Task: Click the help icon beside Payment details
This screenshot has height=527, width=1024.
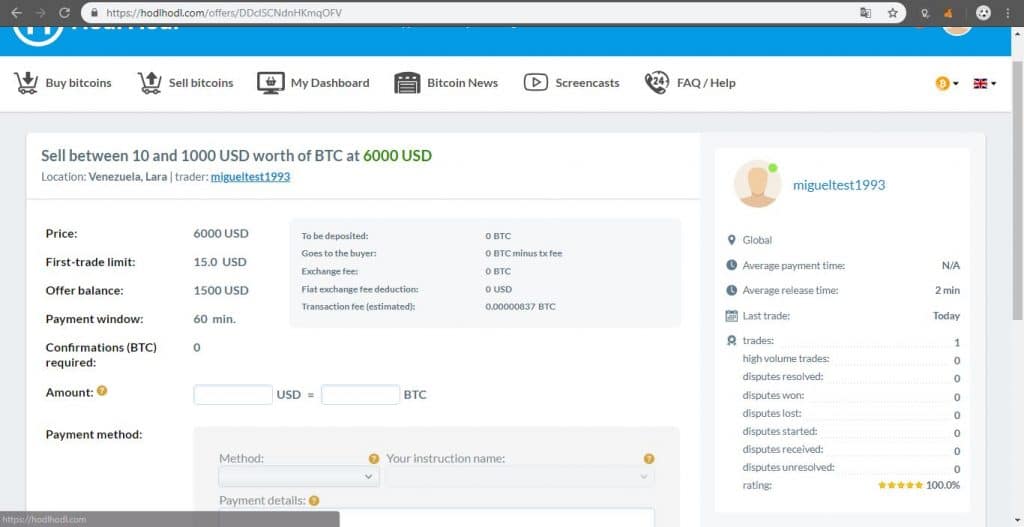Action: coord(313,501)
